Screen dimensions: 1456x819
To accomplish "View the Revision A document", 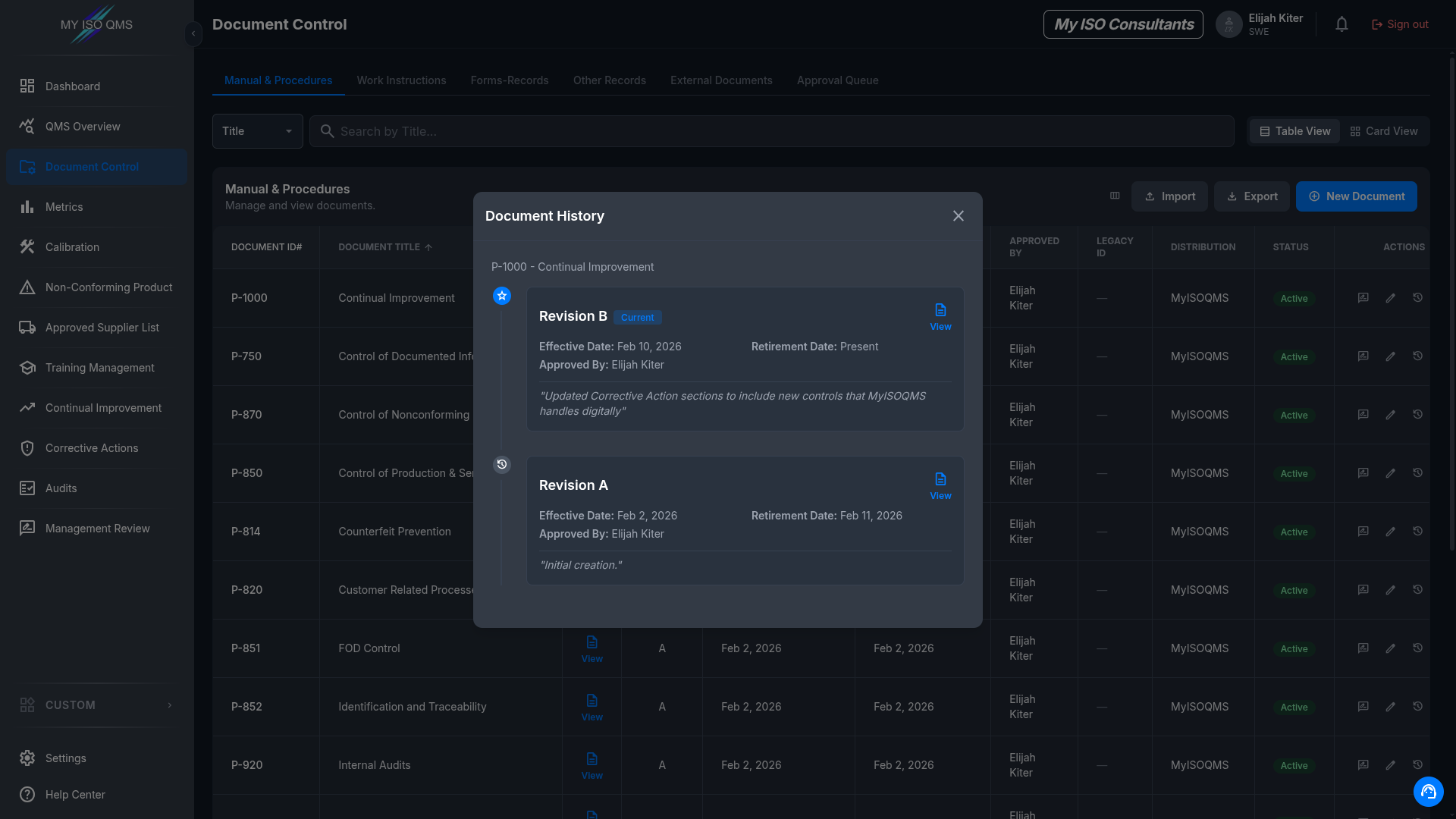I will coord(940,487).
